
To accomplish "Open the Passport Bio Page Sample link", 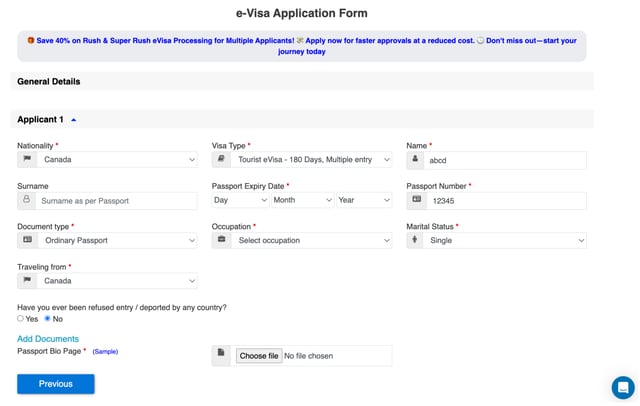I will click(105, 352).
